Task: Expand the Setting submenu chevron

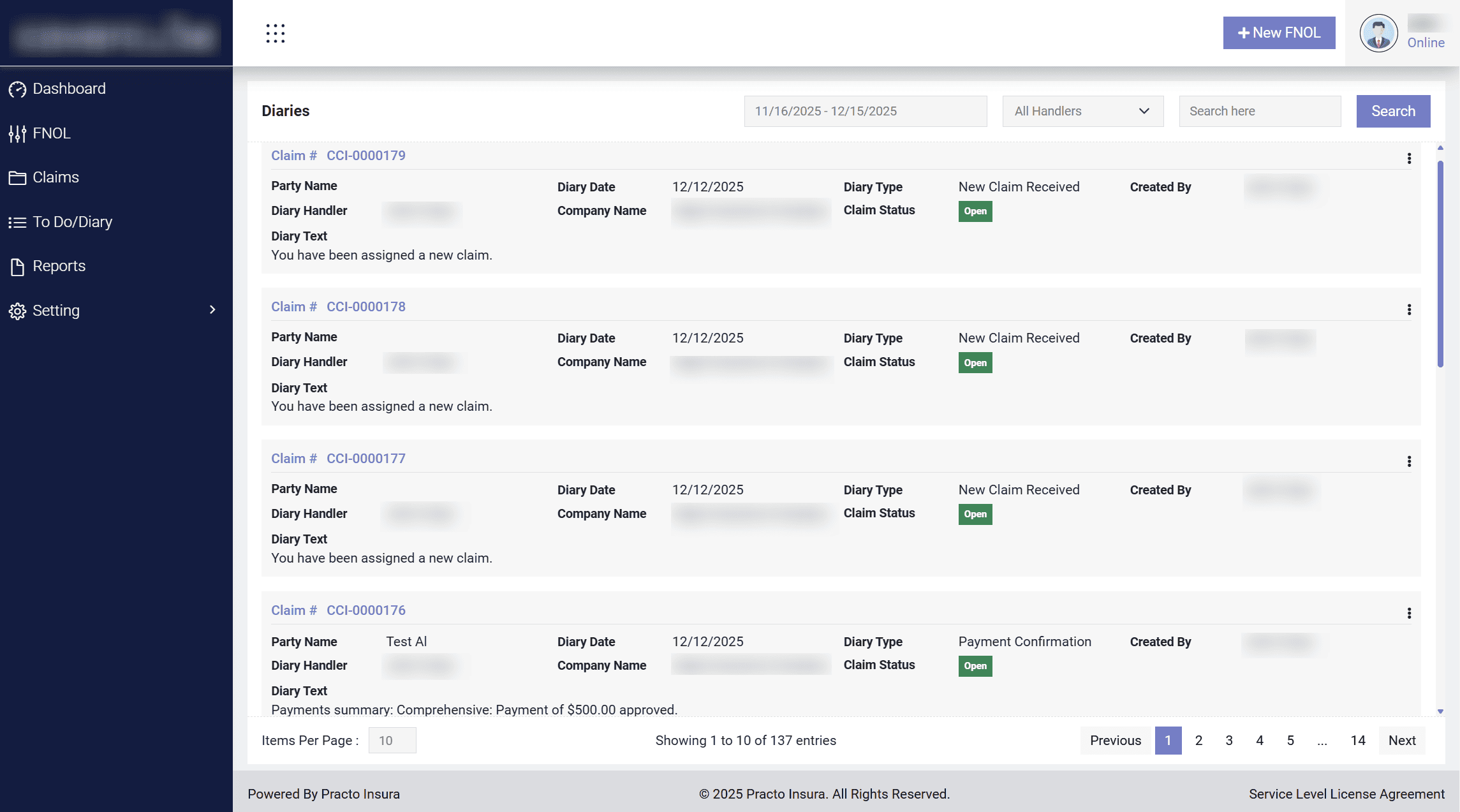Action: coord(212,310)
